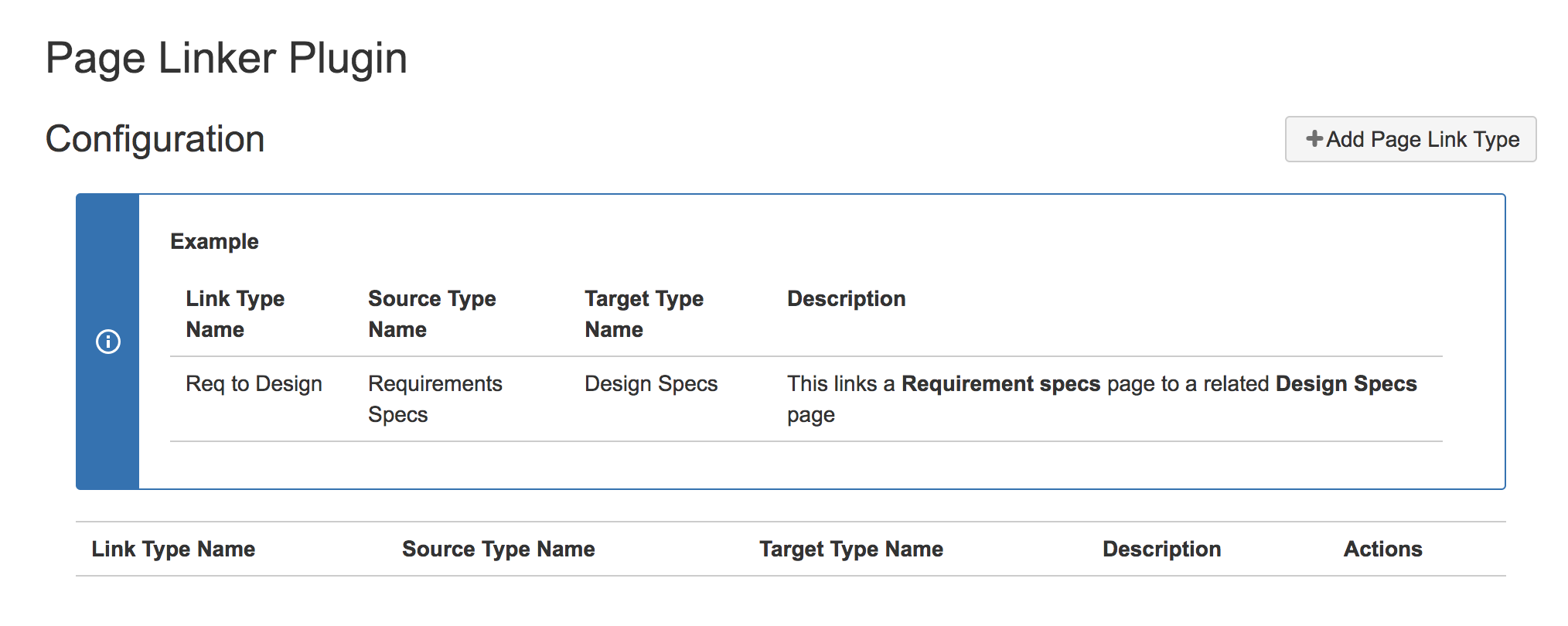1568x626 pixels.
Task: Click Target Type Name header in Example table
Action: tap(643, 314)
